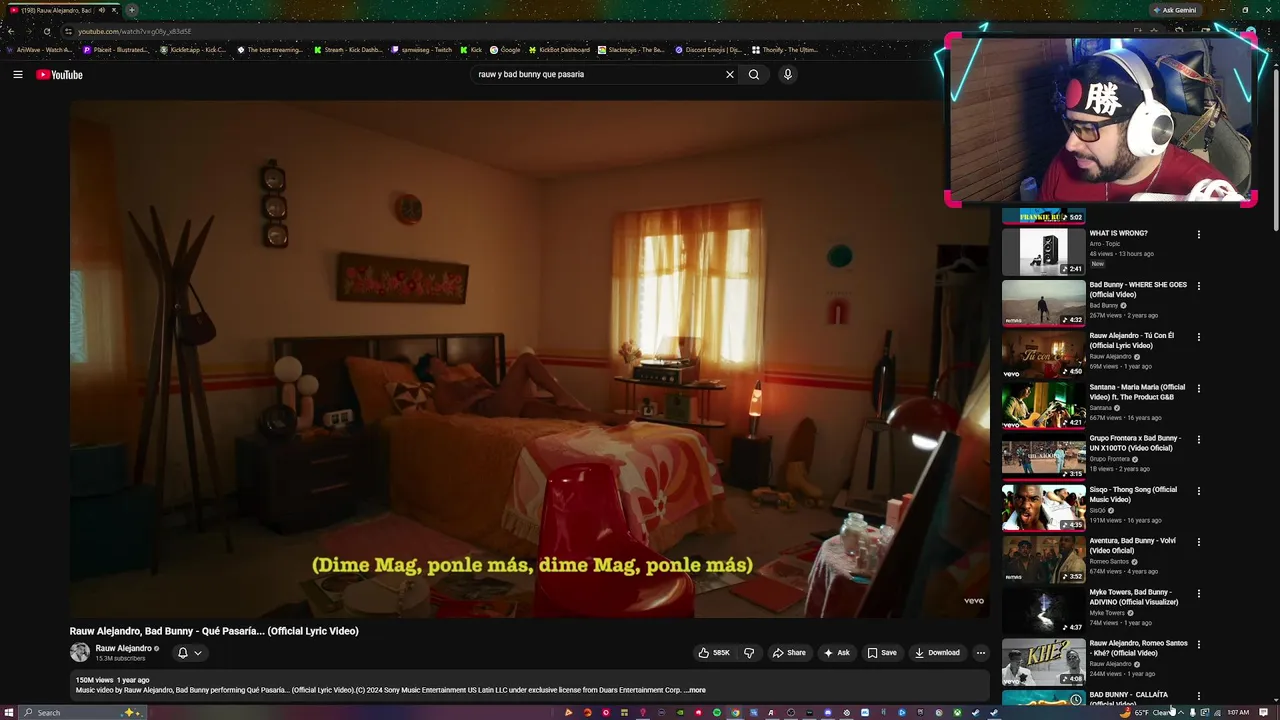Open Rauw Alejandro channel avatar
Viewport: 1280px width, 720px height.
[80, 653]
